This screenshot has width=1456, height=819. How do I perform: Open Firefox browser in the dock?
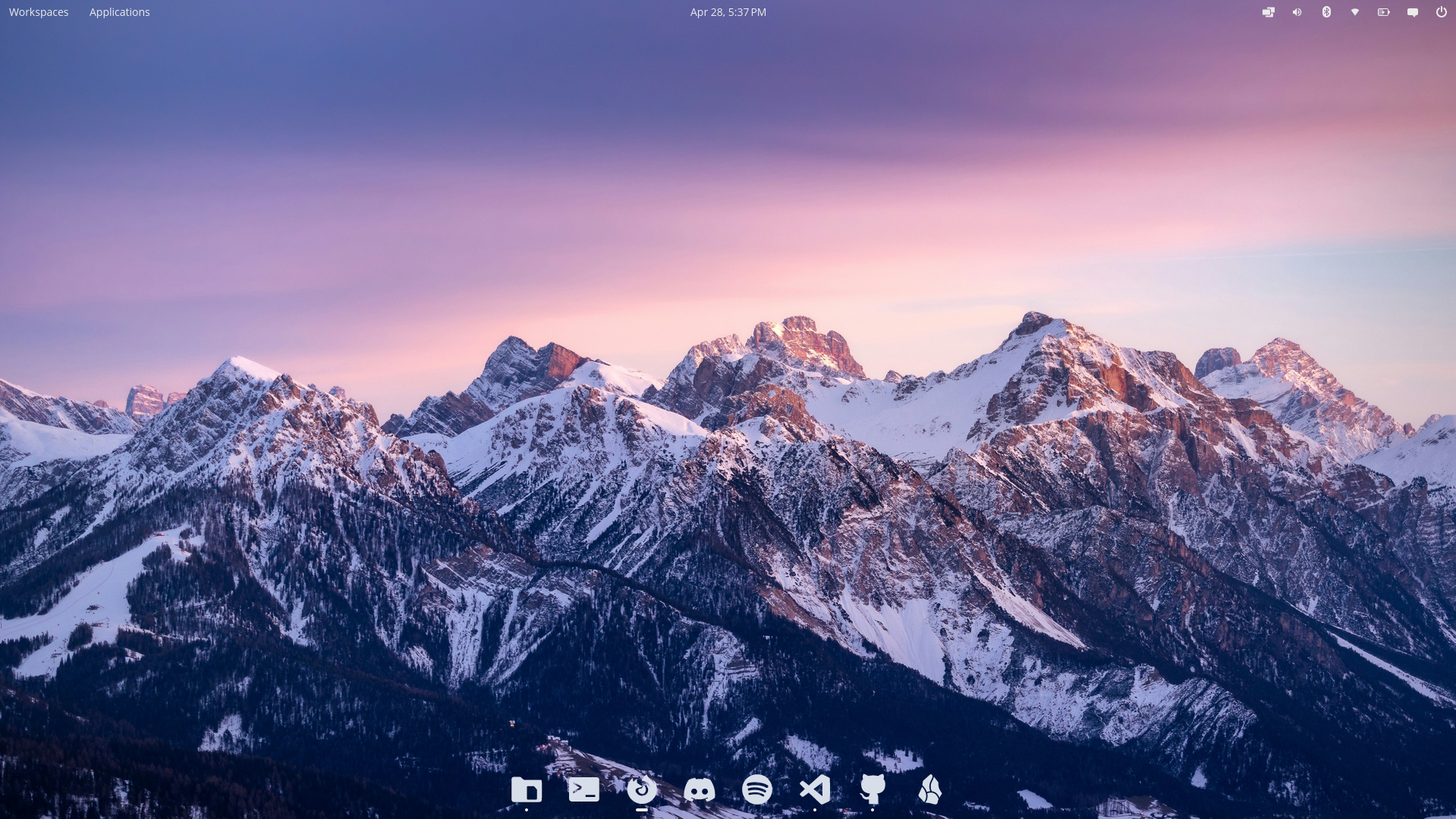[642, 790]
